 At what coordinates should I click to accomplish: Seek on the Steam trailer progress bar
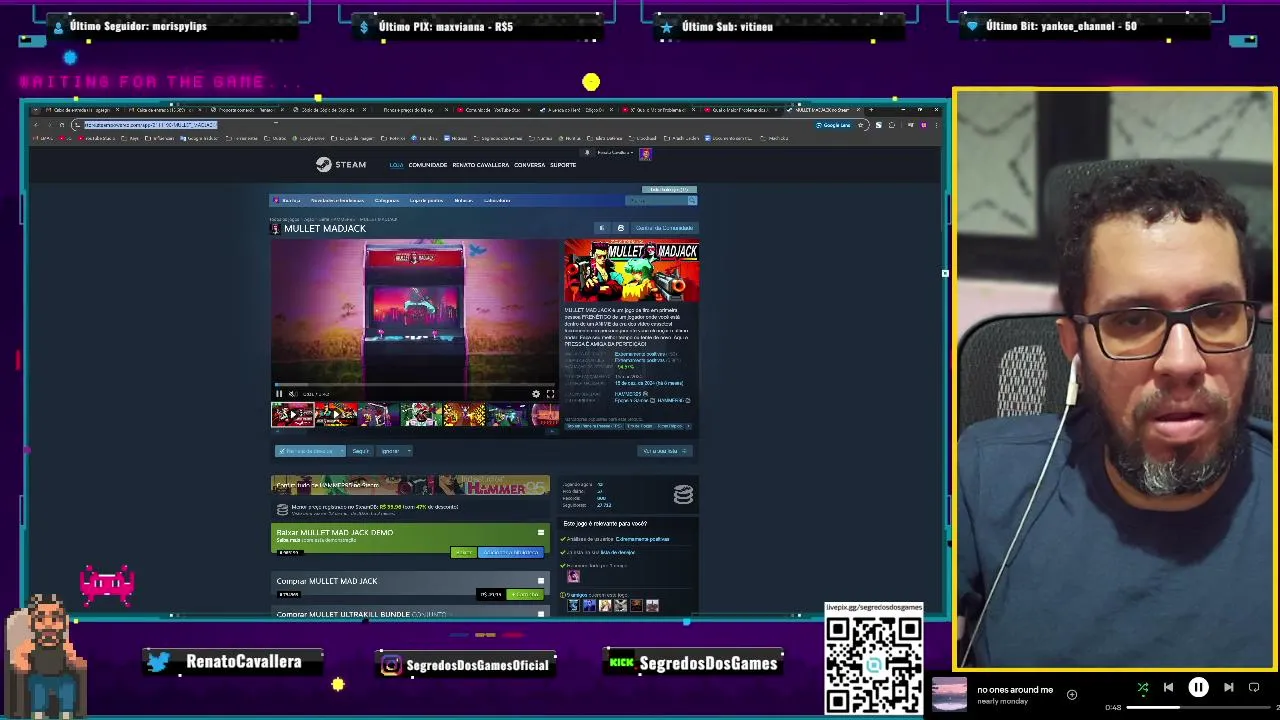(414, 385)
